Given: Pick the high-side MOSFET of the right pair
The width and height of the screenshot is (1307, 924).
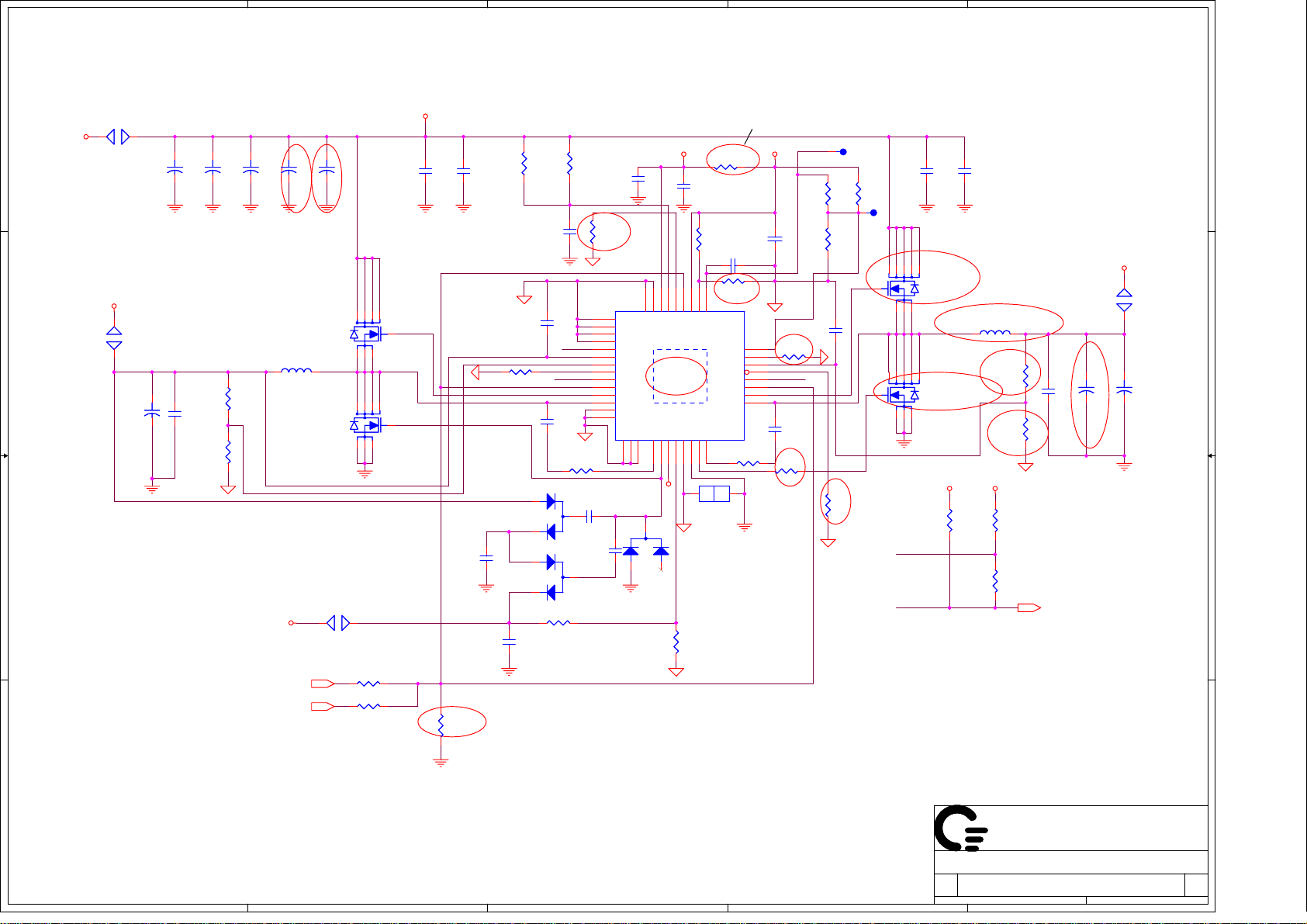Looking at the screenshot, I should coord(903,289).
